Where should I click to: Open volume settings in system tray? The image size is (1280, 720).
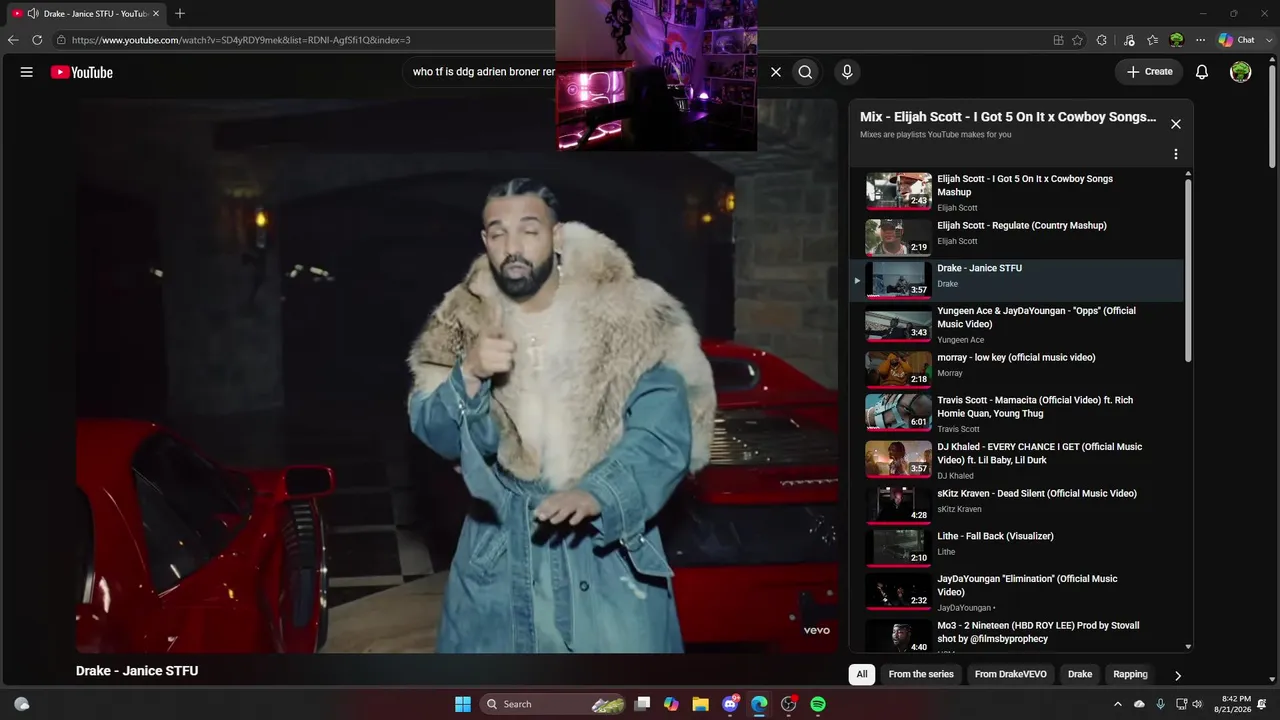click(1198, 704)
